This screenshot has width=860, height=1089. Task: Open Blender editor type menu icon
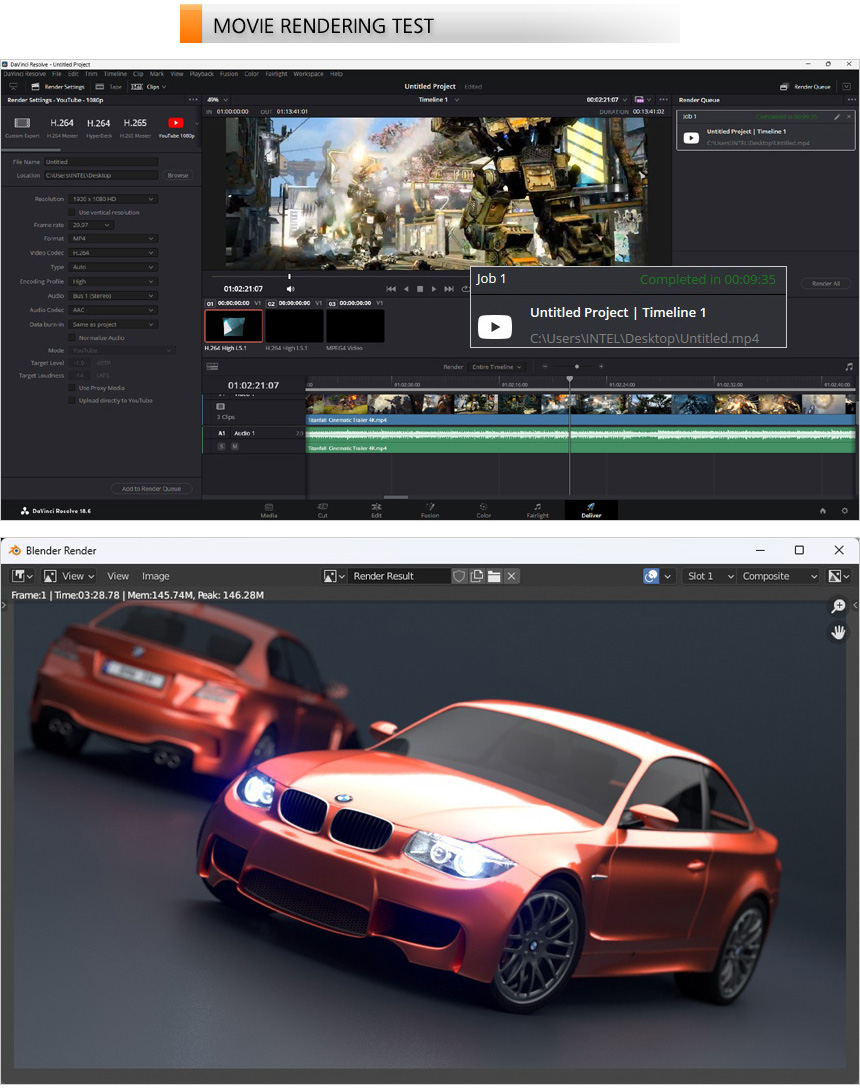point(22,576)
